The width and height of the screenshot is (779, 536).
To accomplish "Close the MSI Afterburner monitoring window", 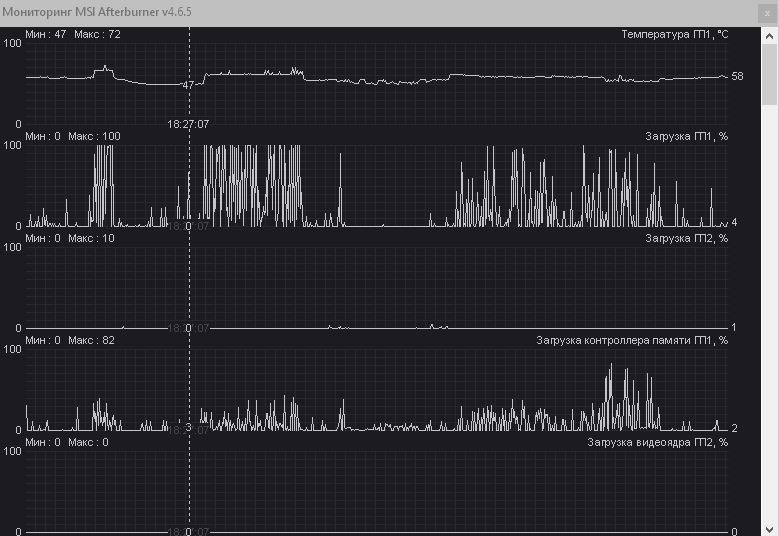I will point(766,13).
